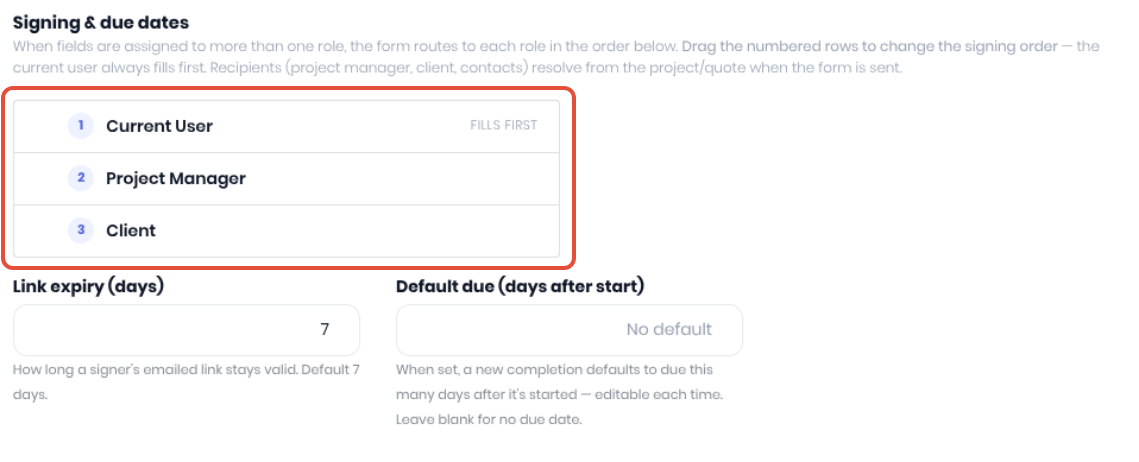Click the emailed link validity help text
This screenshot has width=1139, height=462.
coord(187,383)
